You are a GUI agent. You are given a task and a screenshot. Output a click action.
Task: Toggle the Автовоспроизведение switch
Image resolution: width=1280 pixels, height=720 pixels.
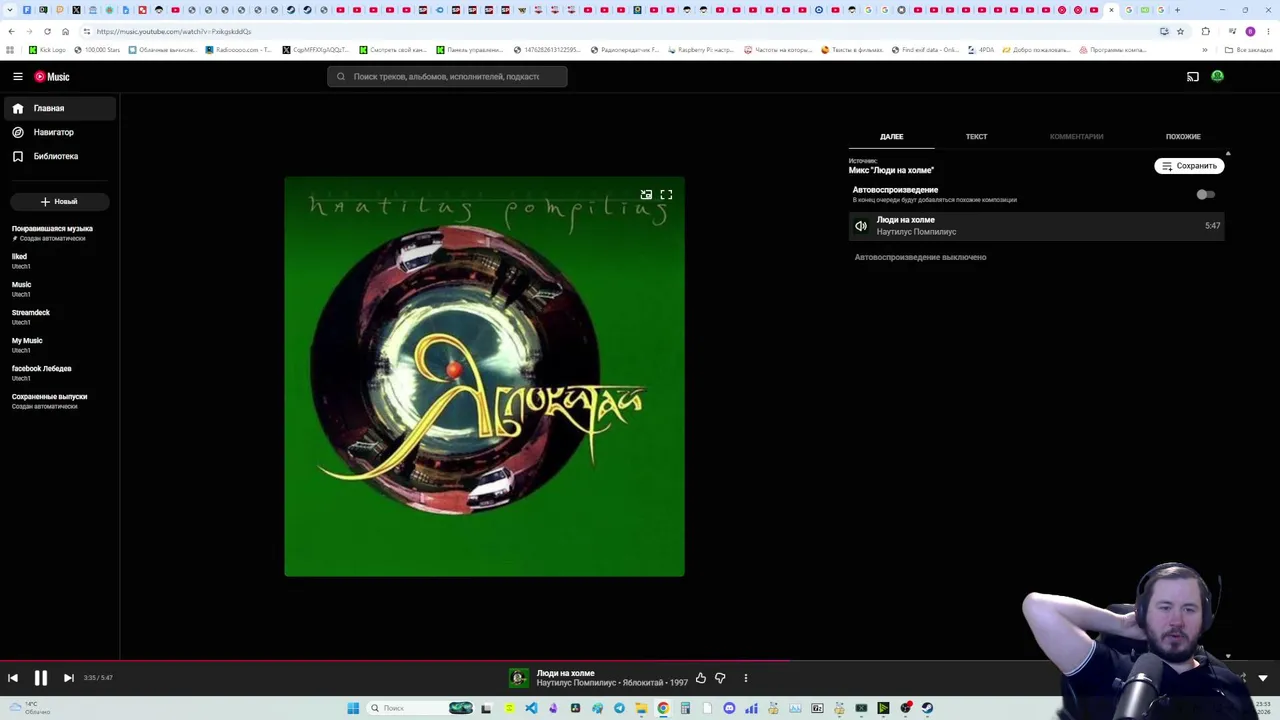(1205, 195)
